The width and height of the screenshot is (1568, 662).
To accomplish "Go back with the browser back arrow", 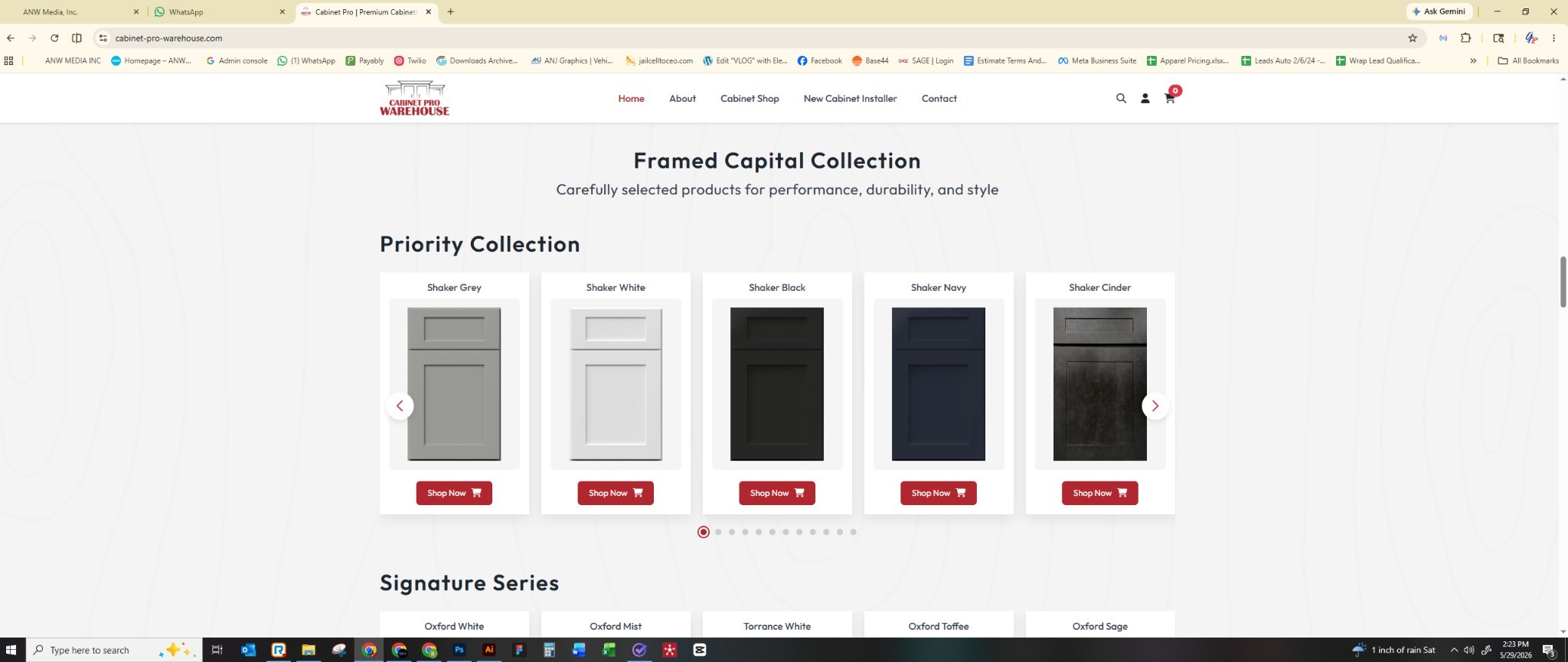I will click(x=10, y=38).
